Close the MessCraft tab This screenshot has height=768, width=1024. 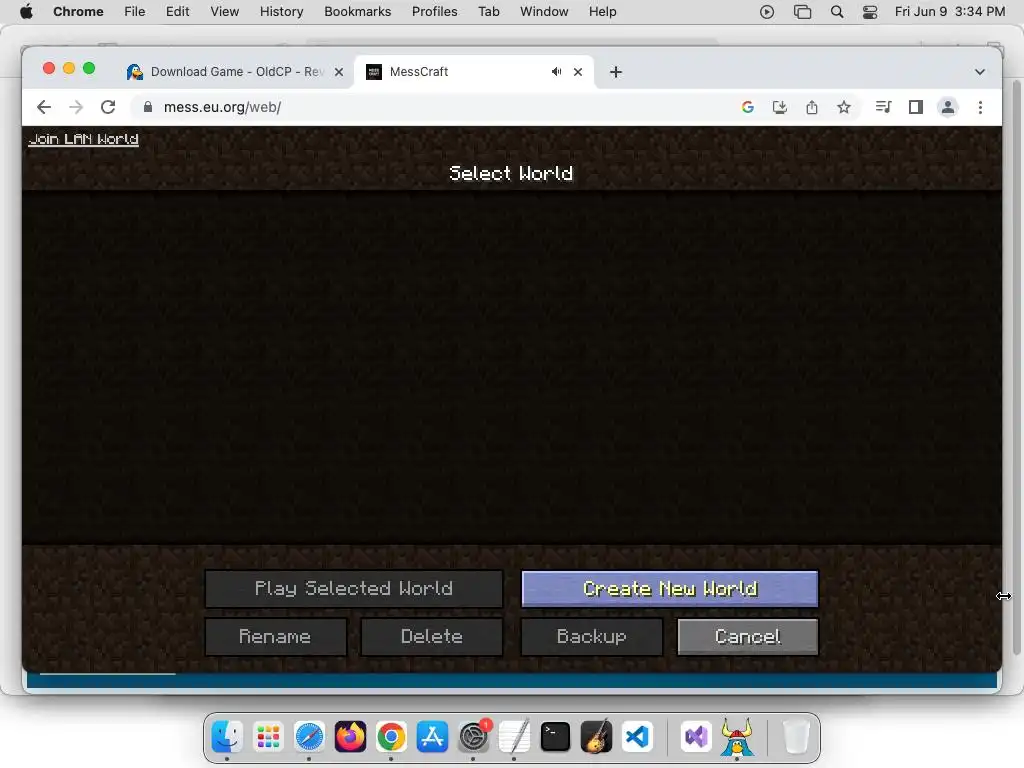pyautogui.click(x=578, y=72)
